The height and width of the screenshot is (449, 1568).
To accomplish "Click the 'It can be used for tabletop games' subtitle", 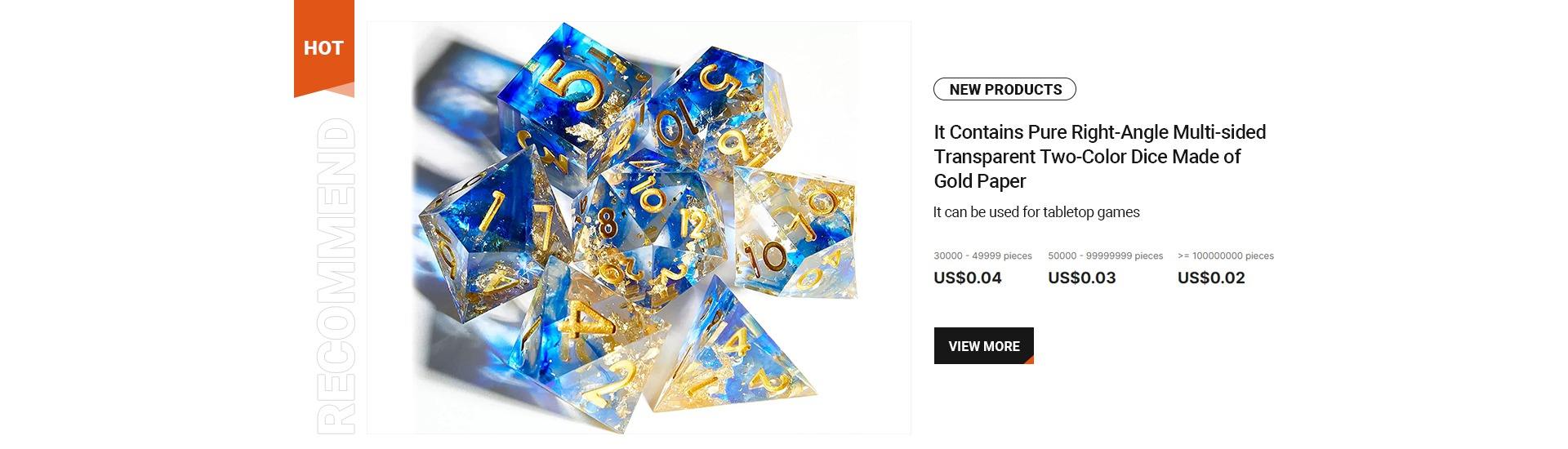I will (1036, 212).
